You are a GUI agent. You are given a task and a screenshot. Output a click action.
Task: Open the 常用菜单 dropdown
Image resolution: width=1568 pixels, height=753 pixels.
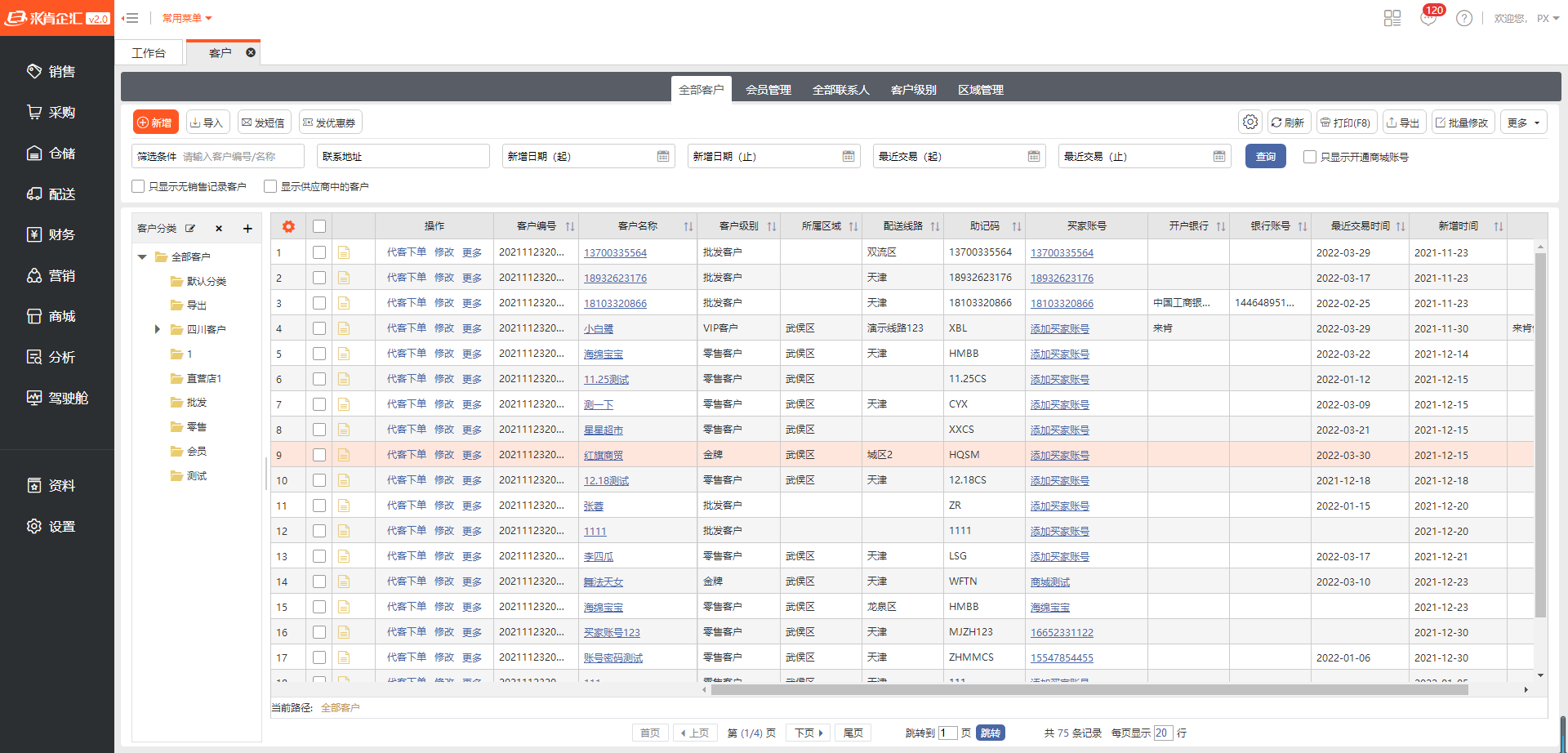click(186, 18)
